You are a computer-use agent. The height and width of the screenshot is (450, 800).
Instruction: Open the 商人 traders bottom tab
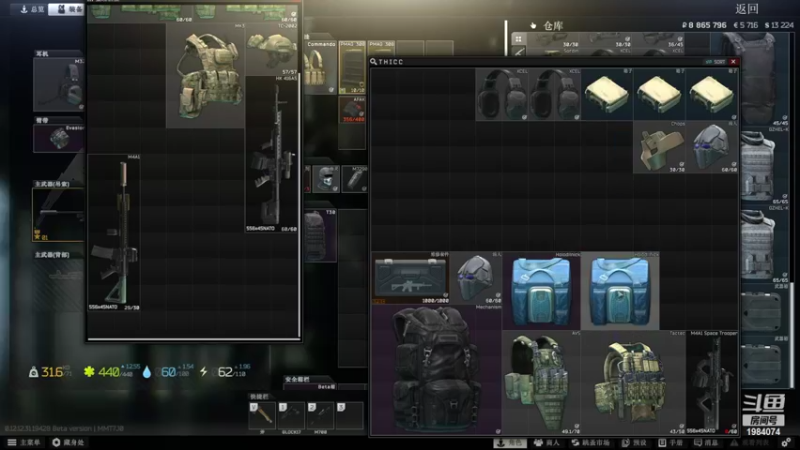547,443
